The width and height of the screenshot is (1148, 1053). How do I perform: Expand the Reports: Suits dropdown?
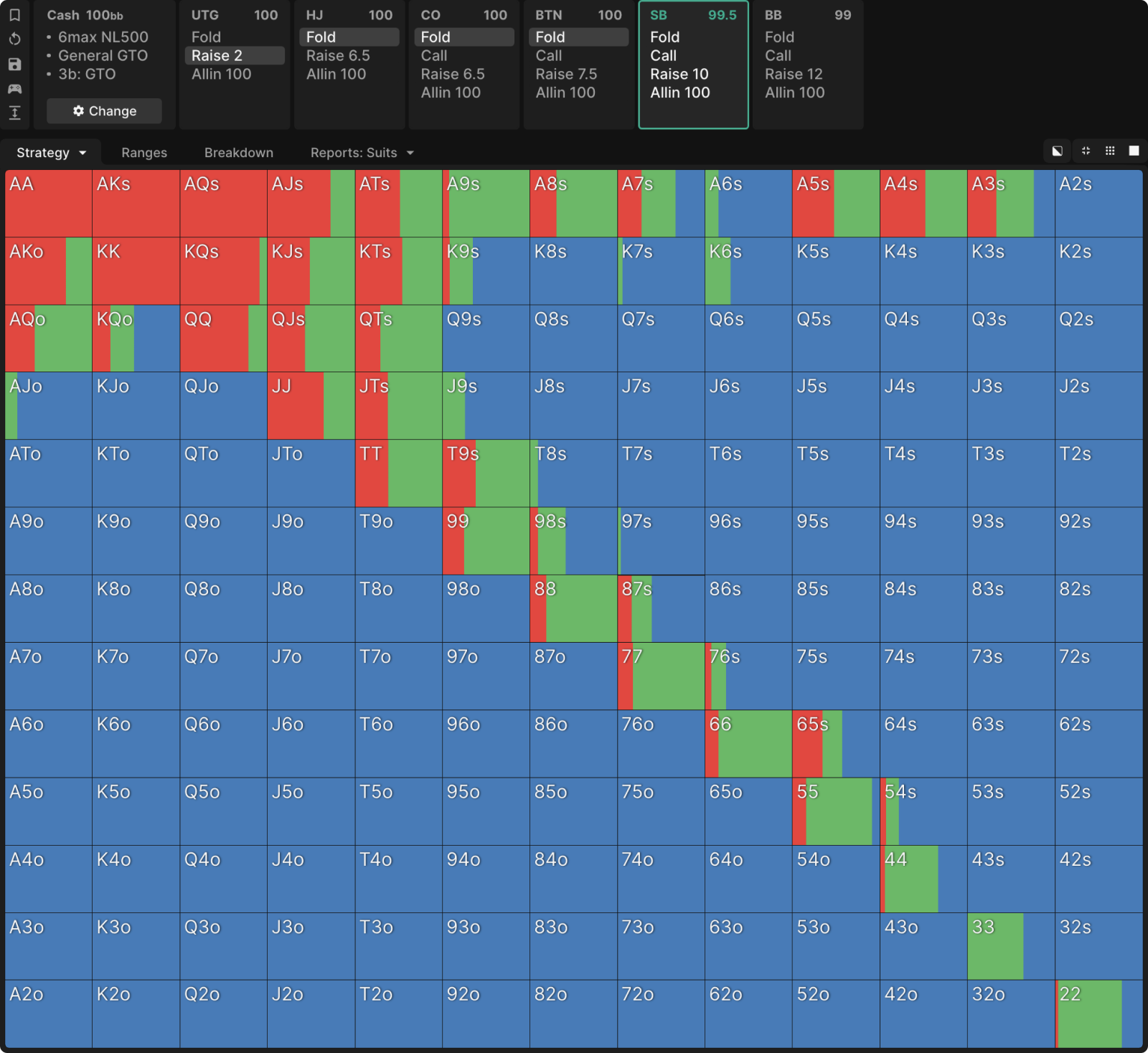(362, 153)
